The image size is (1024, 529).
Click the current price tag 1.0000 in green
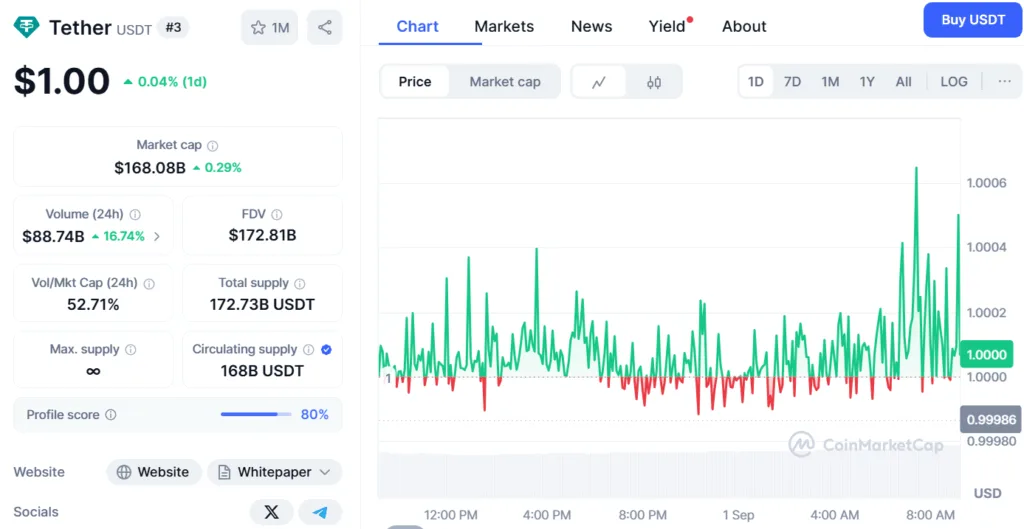pyautogui.click(x=985, y=355)
